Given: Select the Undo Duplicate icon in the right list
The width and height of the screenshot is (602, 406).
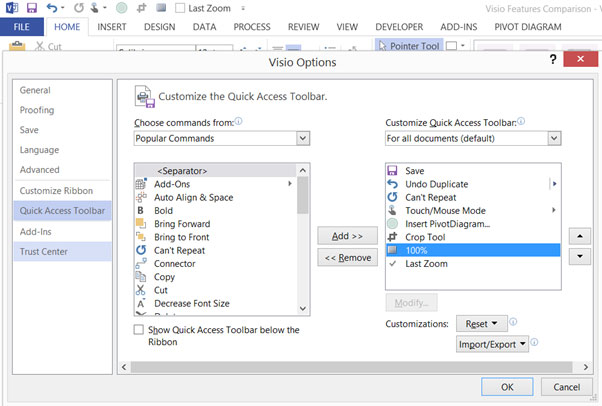Looking at the screenshot, I should pos(392,184).
